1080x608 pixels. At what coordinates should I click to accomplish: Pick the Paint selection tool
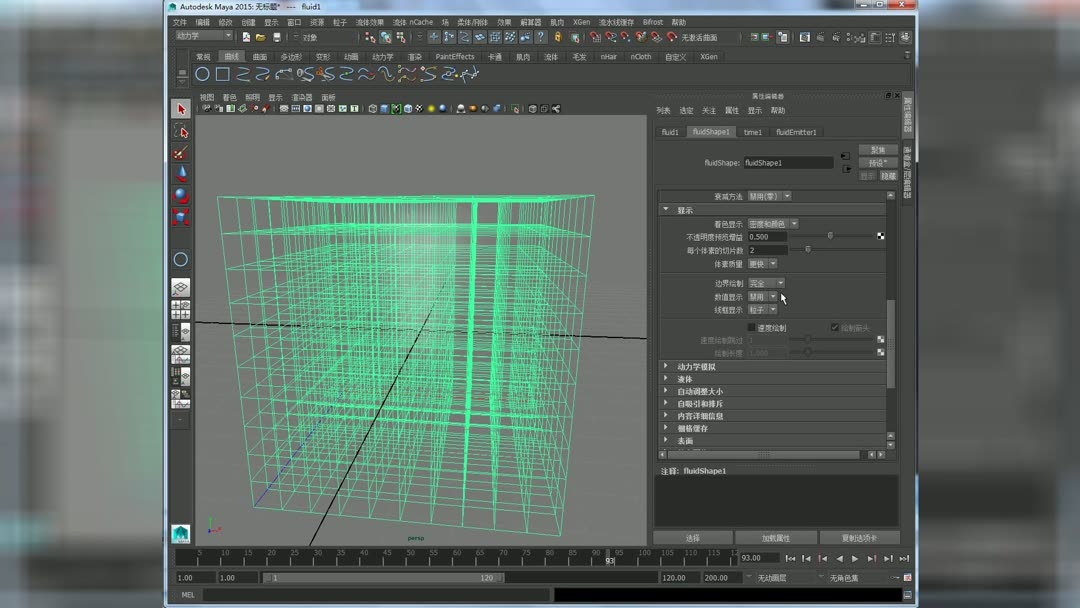tap(181, 153)
